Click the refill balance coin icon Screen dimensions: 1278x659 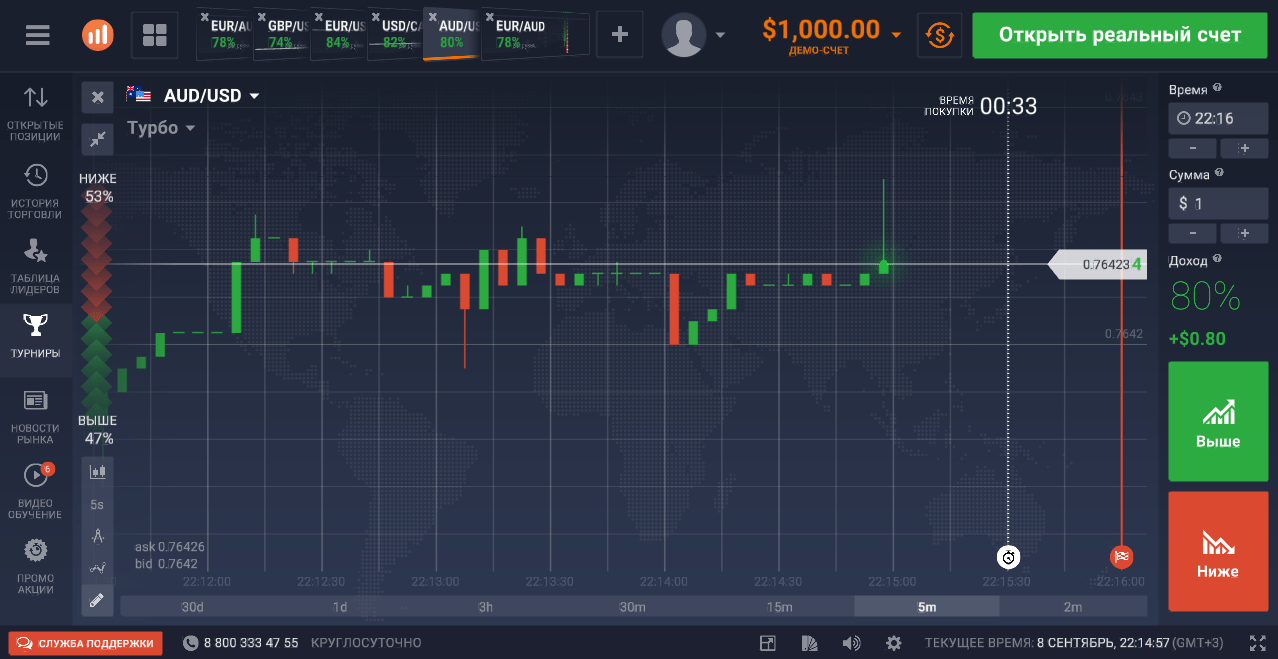click(938, 35)
